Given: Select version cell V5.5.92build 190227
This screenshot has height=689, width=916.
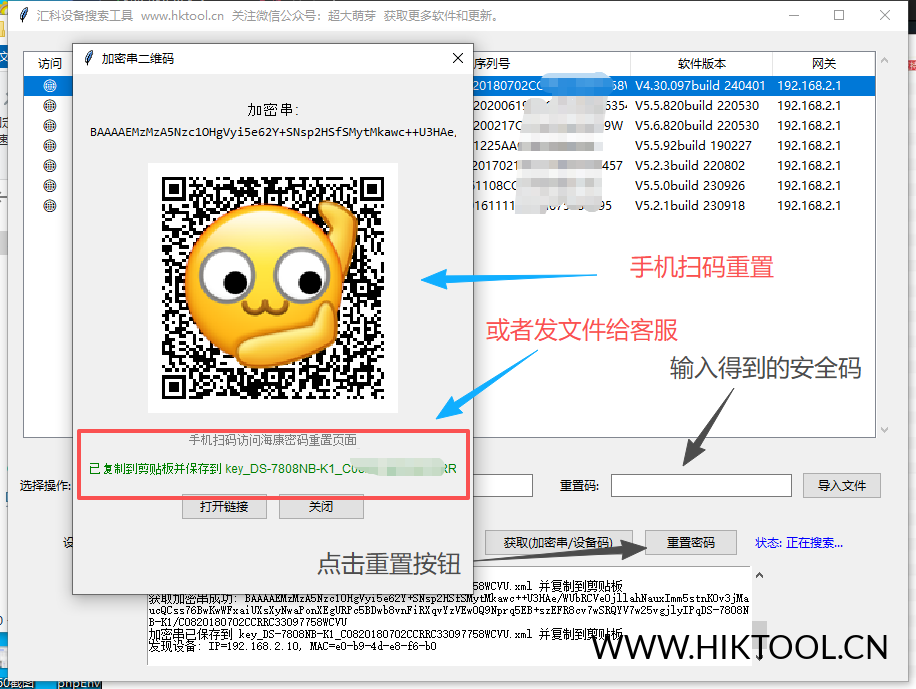Looking at the screenshot, I should pos(693,146).
